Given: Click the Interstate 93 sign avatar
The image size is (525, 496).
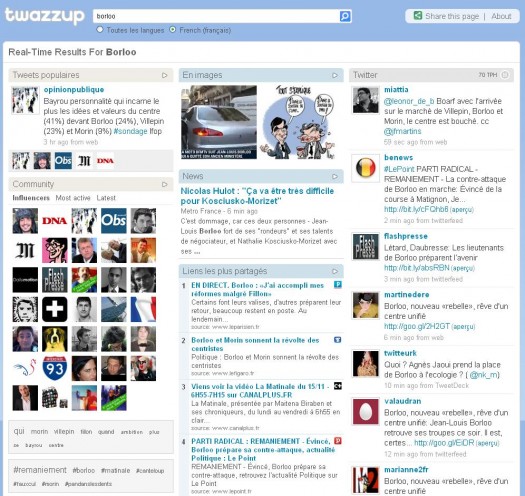Looking at the screenshot, I should point(55,368).
